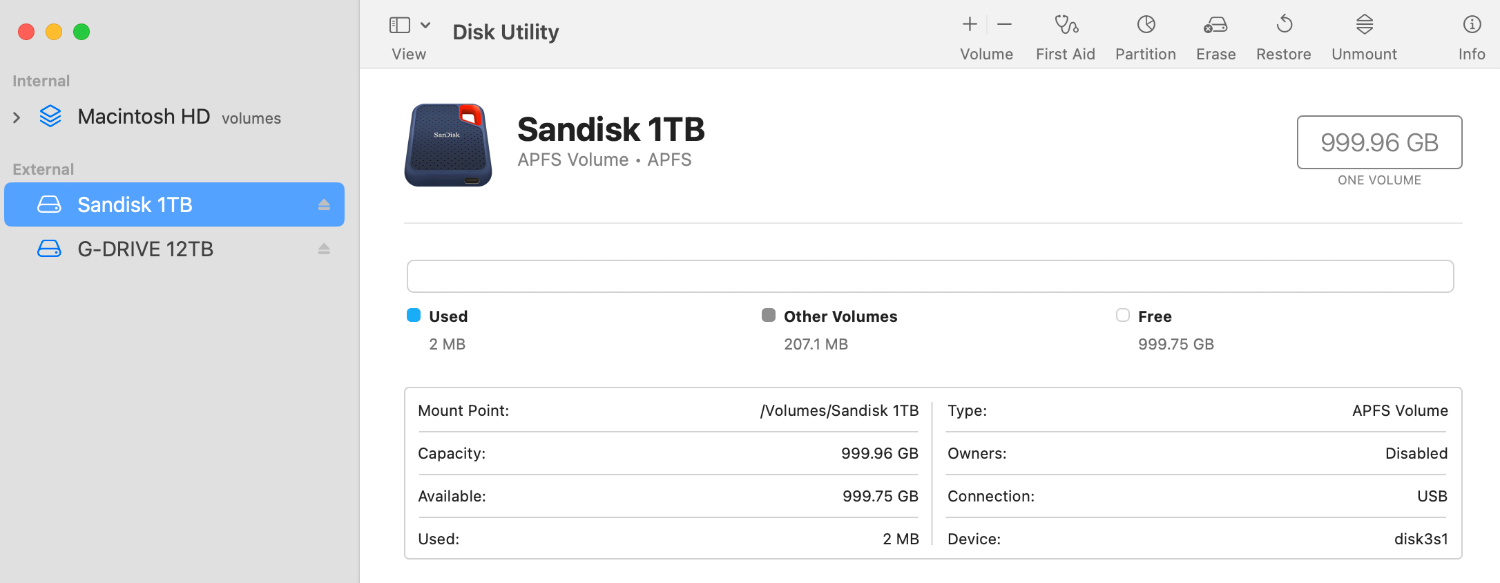Click the disk usage bar
This screenshot has width=1500, height=583.
coord(930,276)
